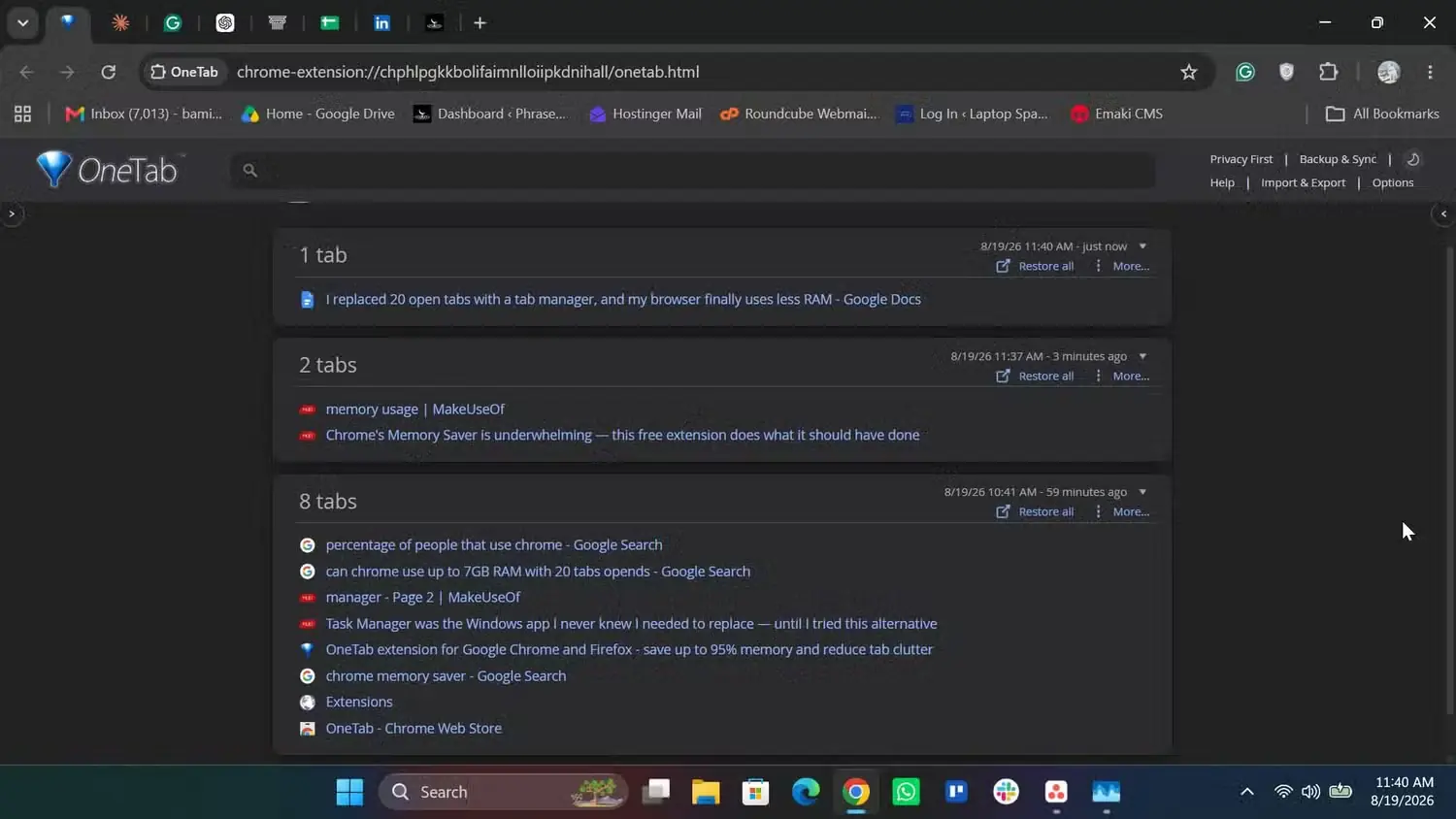Expand the left side panel arrow
Image resolution: width=1456 pixels, height=819 pixels.
12,213
